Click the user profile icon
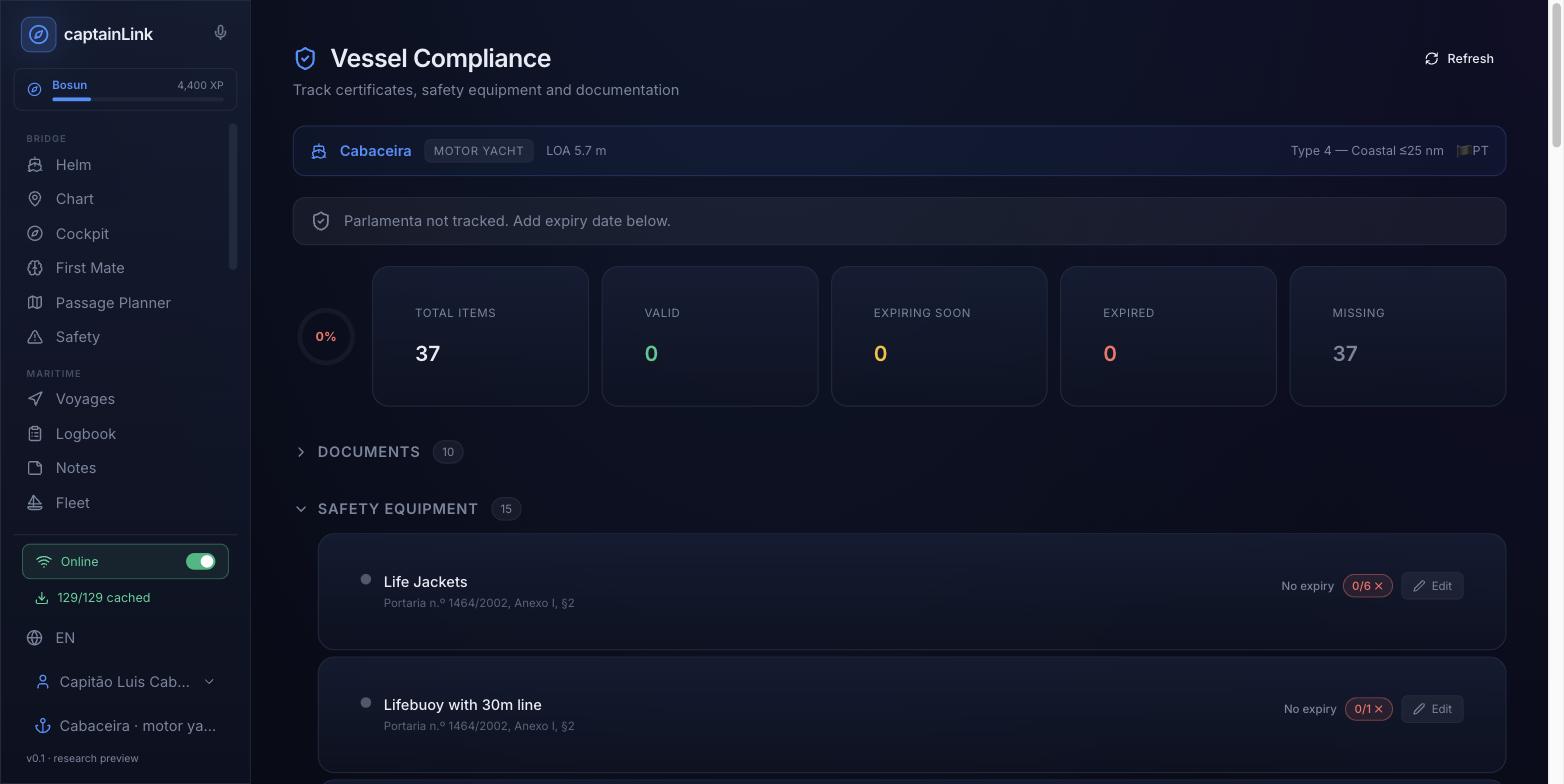 click(x=43, y=682)
